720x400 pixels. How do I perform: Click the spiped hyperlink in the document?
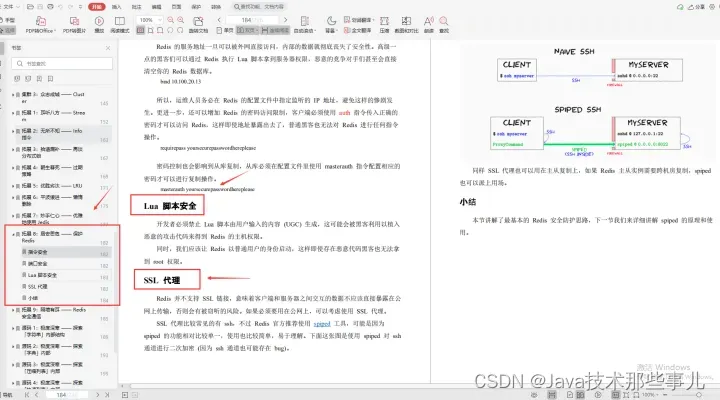point(322,324)
